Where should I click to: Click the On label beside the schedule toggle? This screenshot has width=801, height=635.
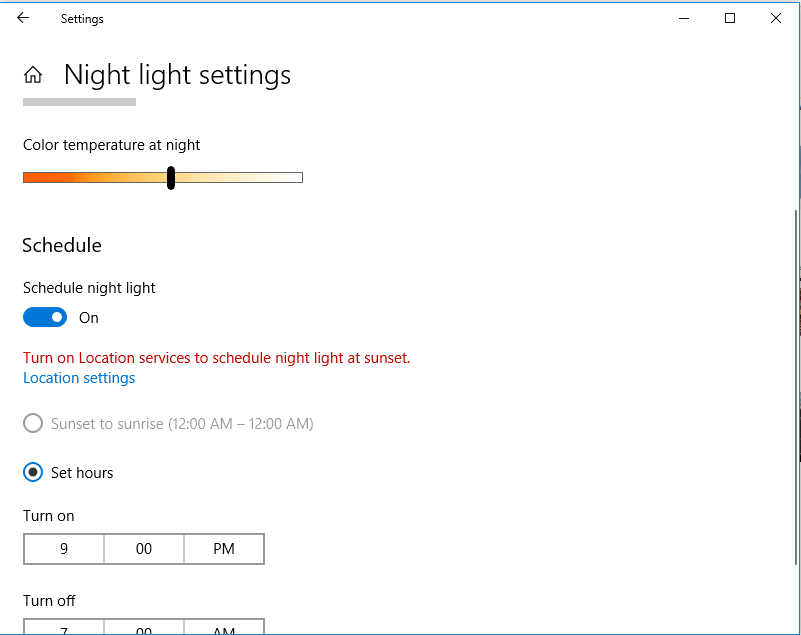(89, 318)
